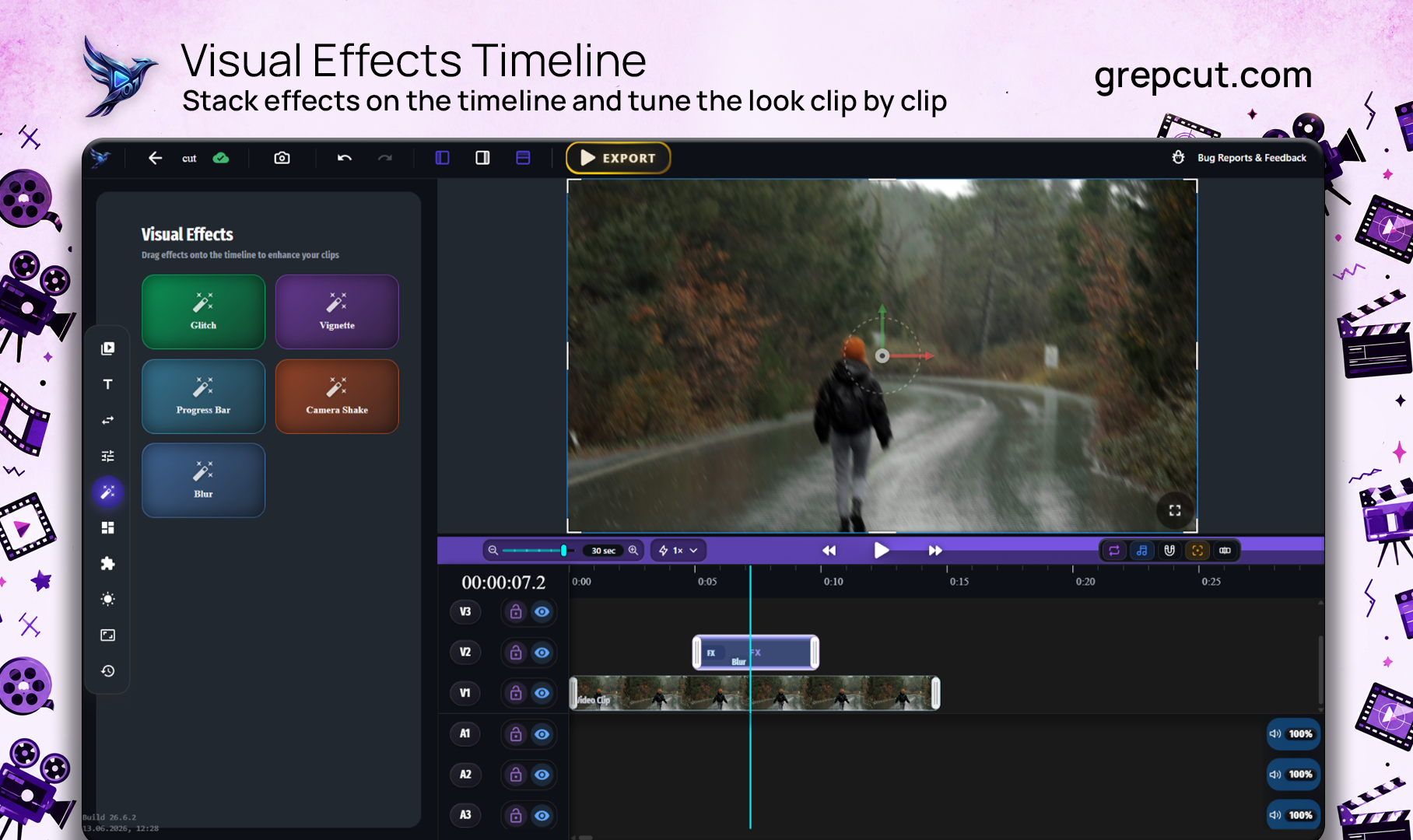Open the templates grid sidebar tab

(x=108, y=527)
